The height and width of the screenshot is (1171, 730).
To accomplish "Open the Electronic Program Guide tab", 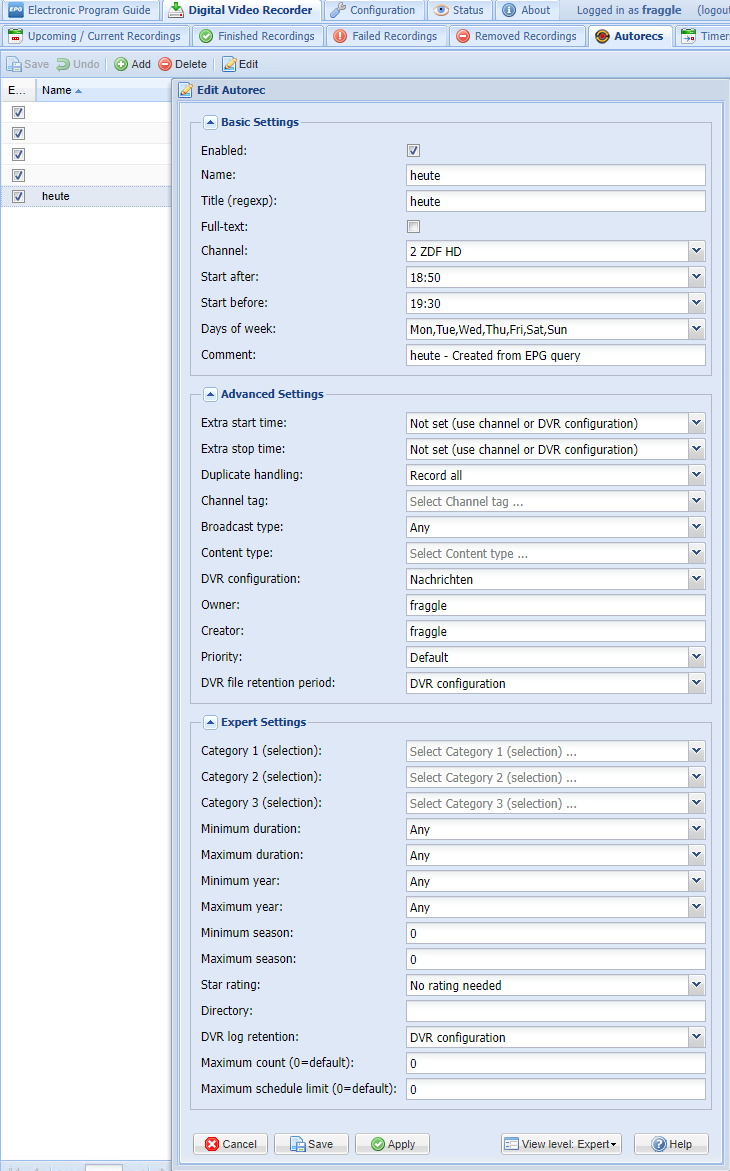I will (79, 10).
